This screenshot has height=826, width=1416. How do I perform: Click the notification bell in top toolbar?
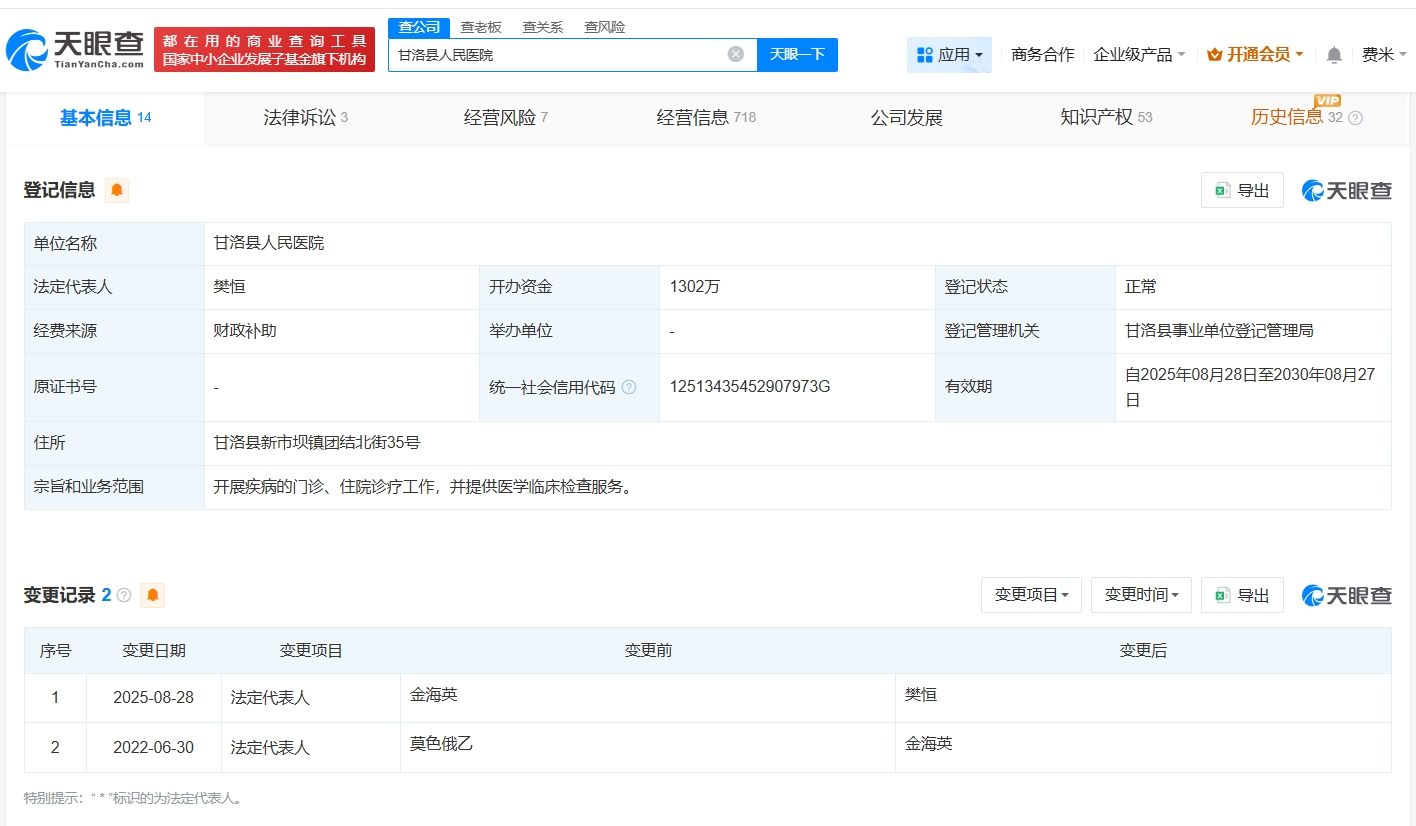[x=1333, y=55]
